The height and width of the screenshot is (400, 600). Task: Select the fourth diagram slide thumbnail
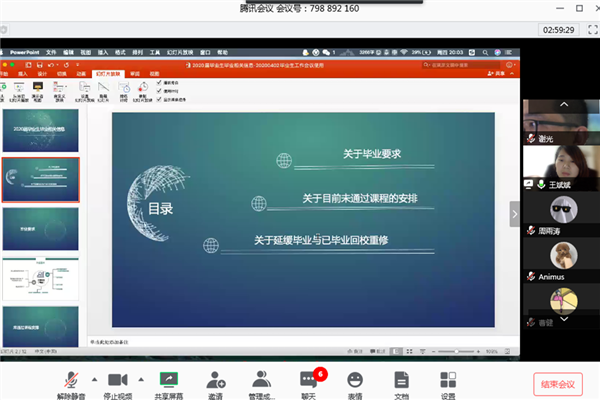tap(41, 279)
